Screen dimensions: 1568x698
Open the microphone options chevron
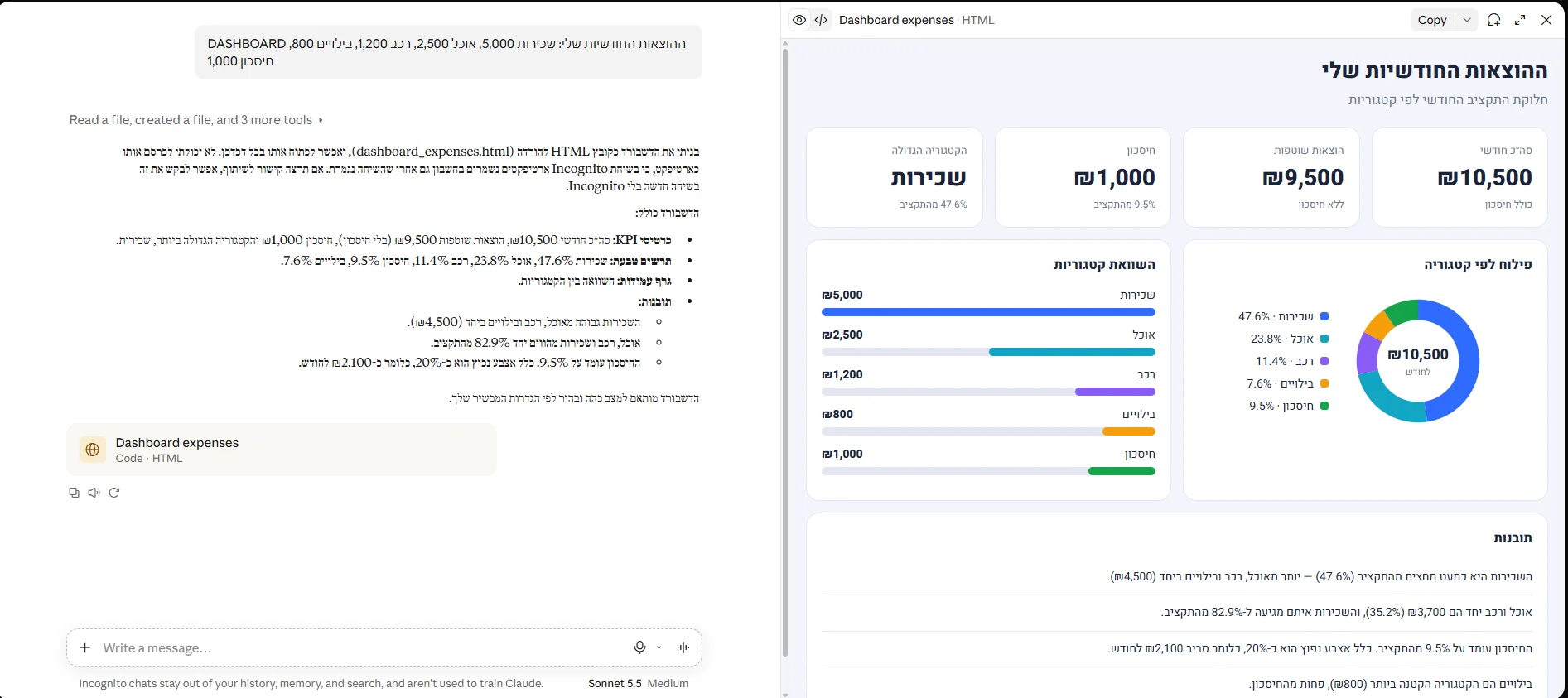pos(659,647)
